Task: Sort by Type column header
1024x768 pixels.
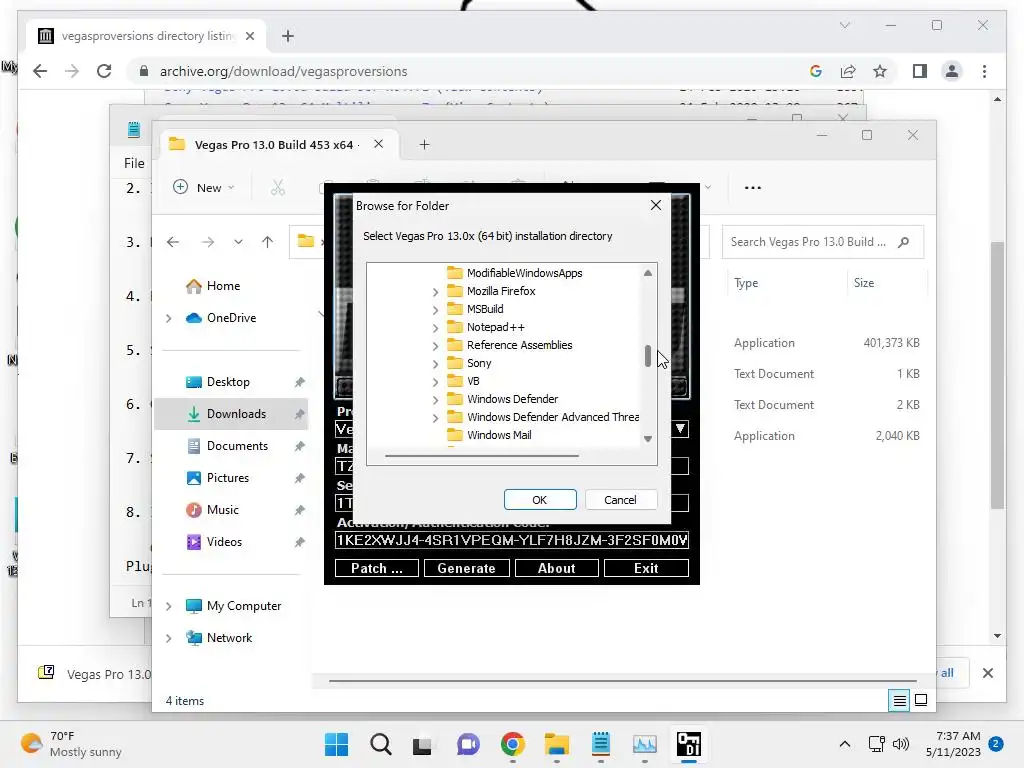Action: click(746, 283)
